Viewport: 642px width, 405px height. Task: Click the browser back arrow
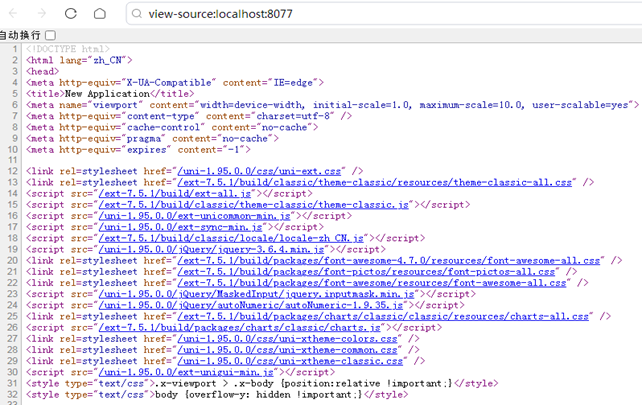14,14
